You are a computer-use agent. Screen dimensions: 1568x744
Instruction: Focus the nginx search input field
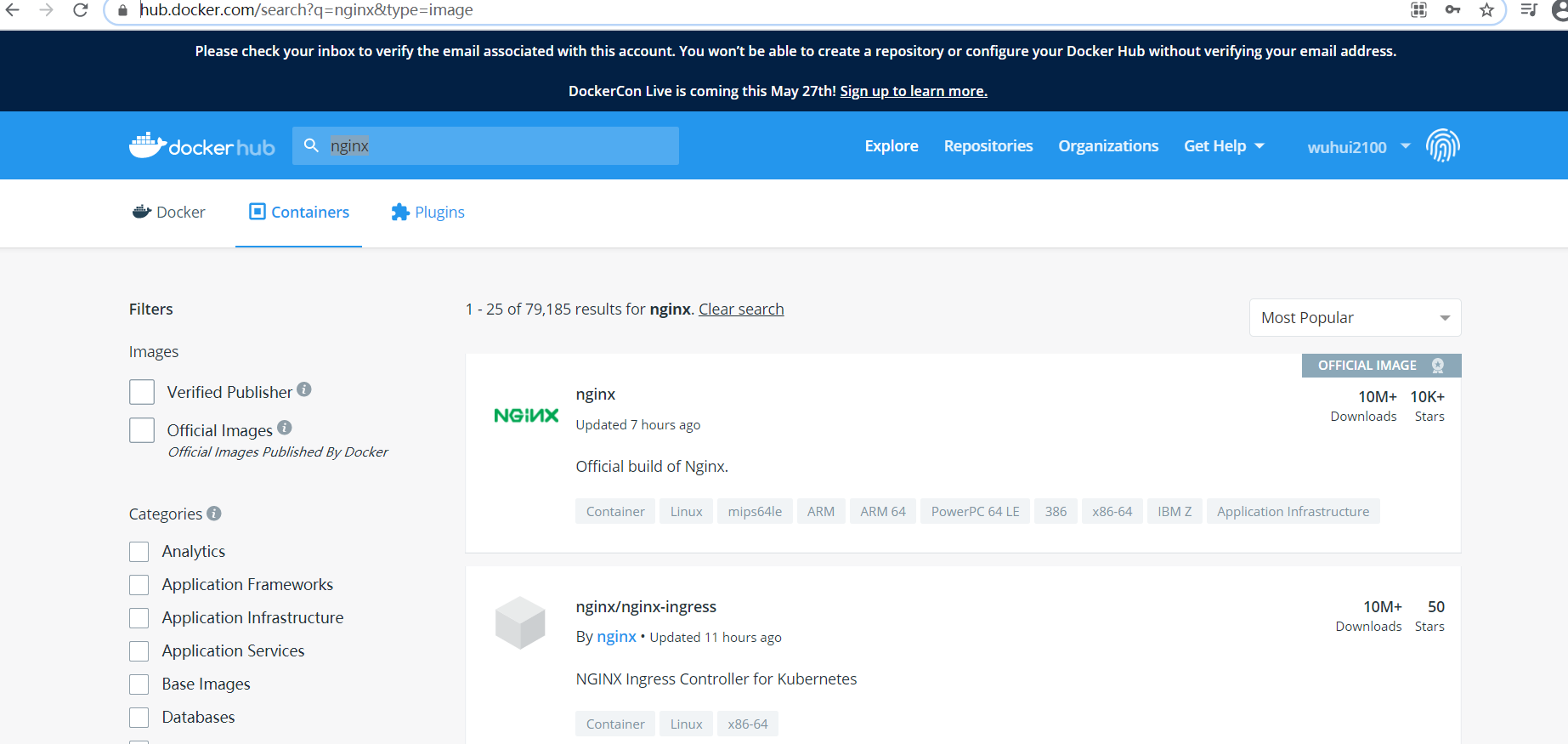[485, 145]
